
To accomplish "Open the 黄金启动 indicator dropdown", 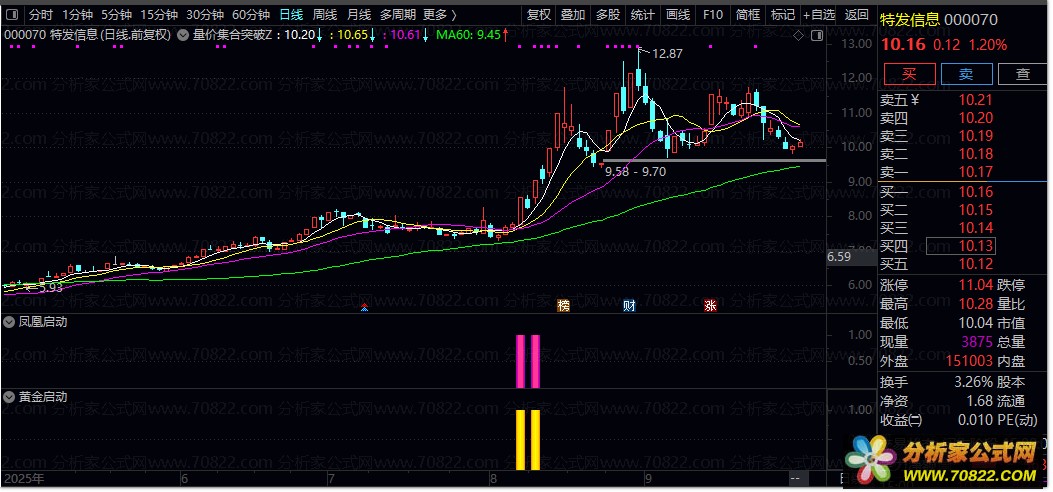I will [x=10, y=397].
